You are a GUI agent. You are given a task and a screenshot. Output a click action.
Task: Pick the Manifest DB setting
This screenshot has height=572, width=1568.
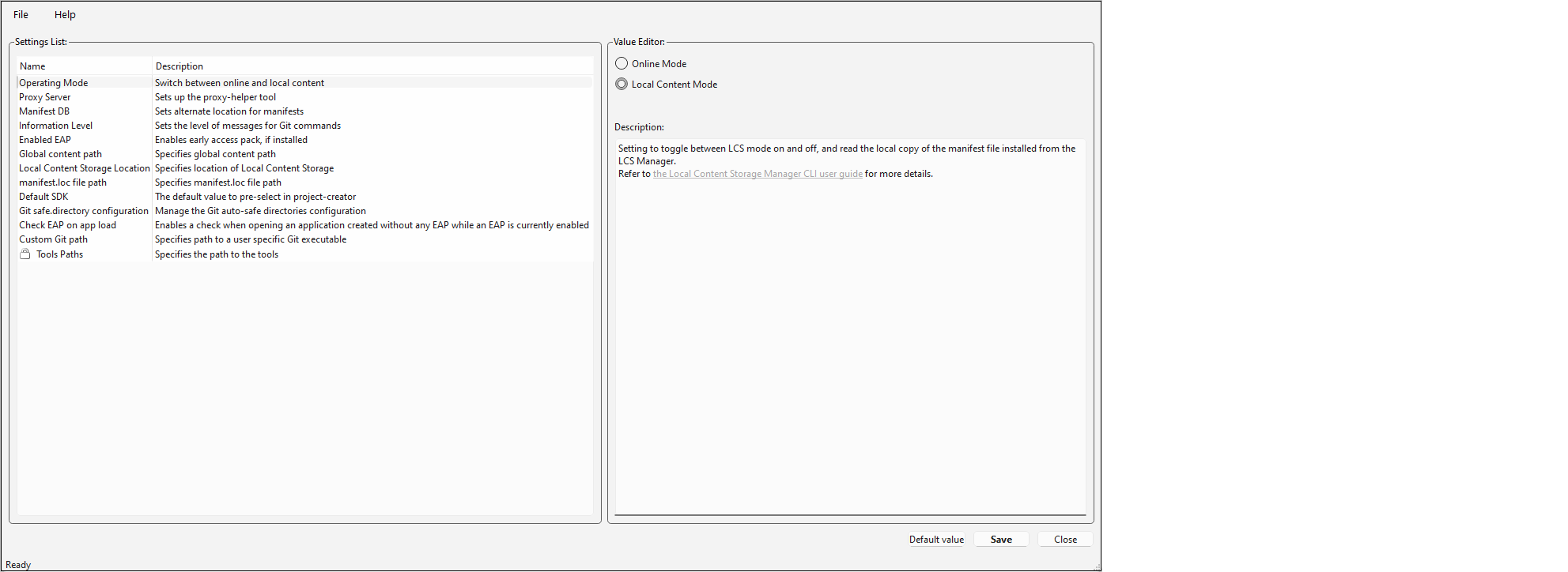[44, 111]
